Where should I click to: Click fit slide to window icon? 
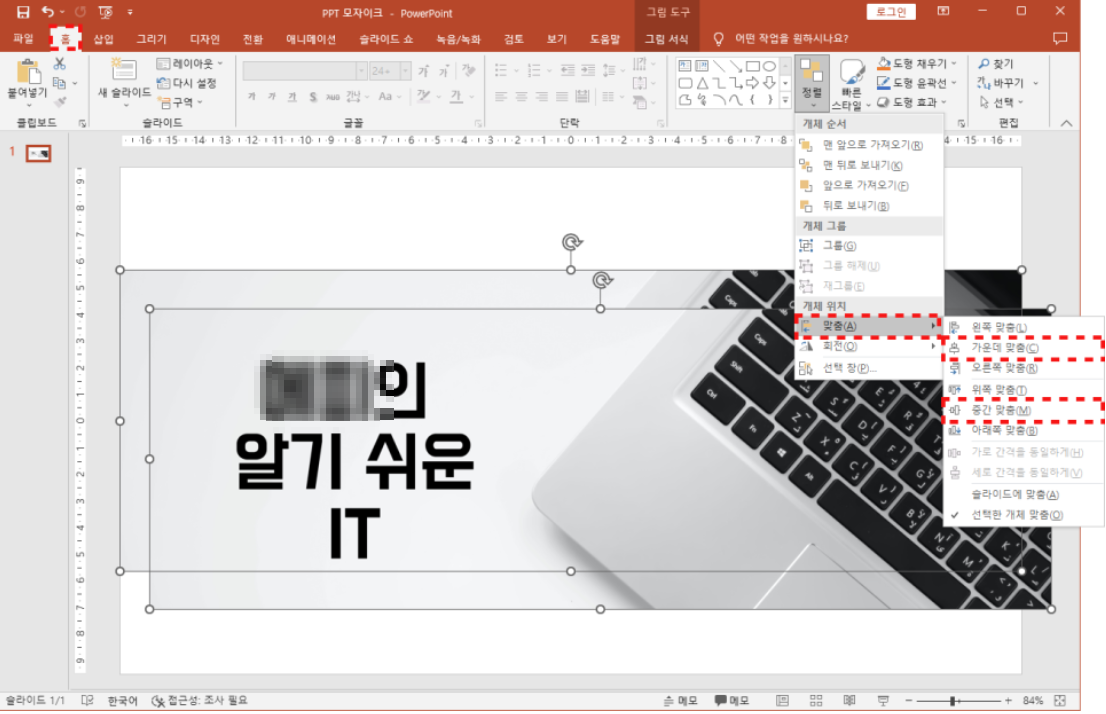1059,701
